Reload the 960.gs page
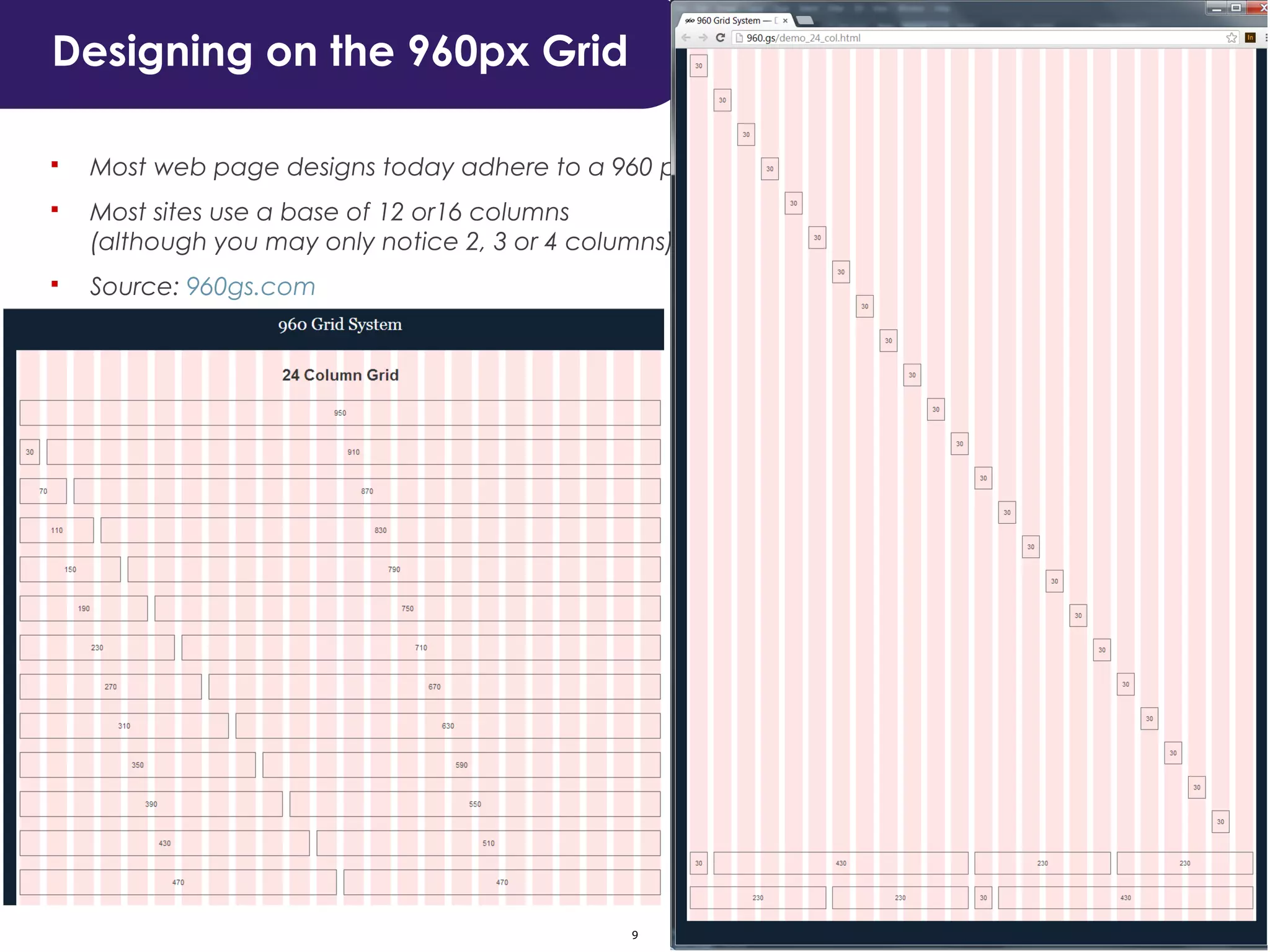Screen dimensions: 1270x952 tap(720, 38)
